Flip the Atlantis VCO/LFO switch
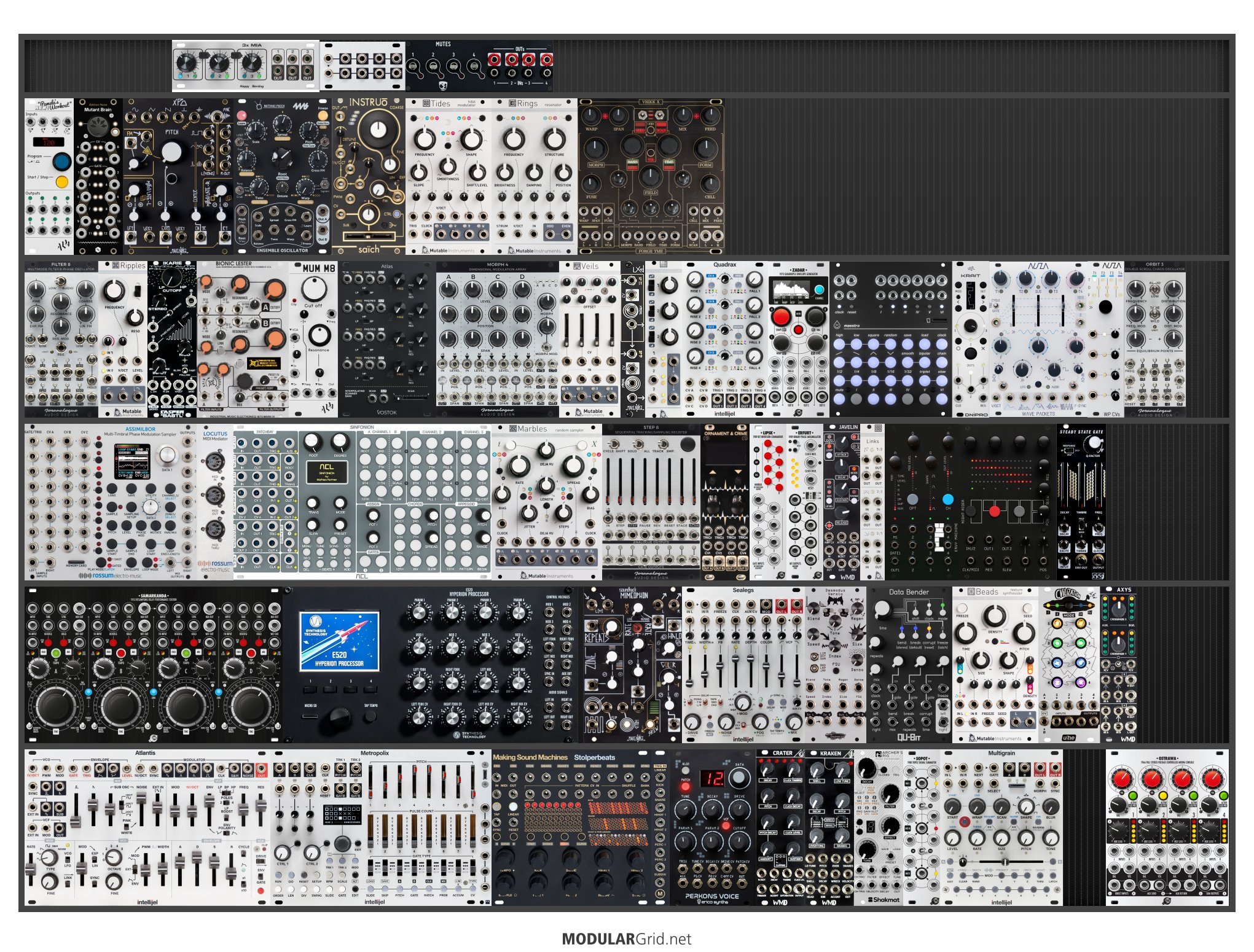 [68, 860]
